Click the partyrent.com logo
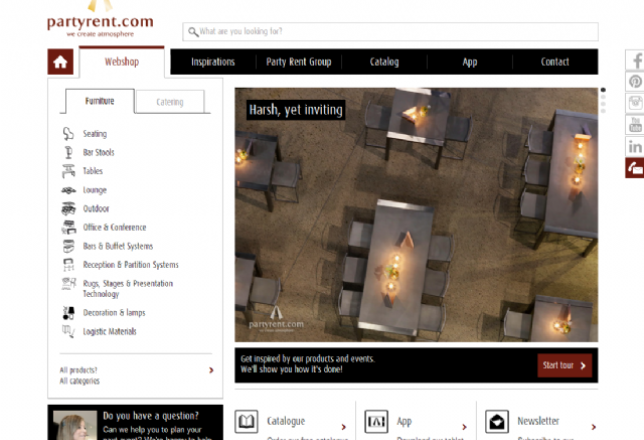The height and width of the screenshot is (440, 644). click(100, 19)
